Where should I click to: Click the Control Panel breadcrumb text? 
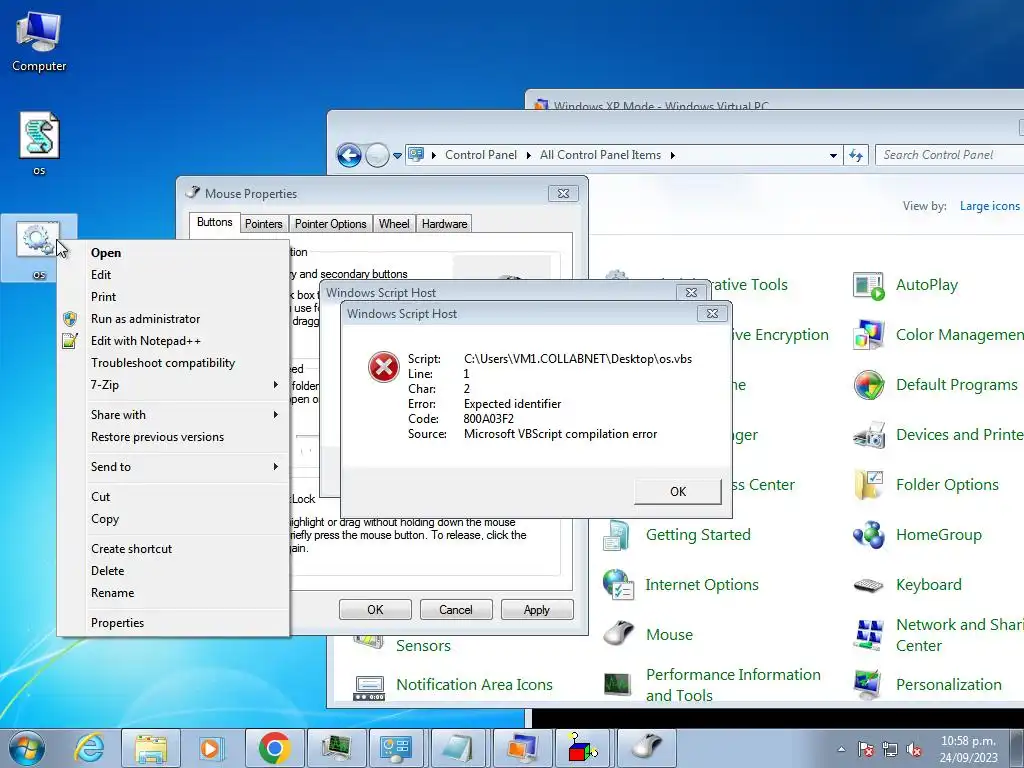tap(481, 155)
